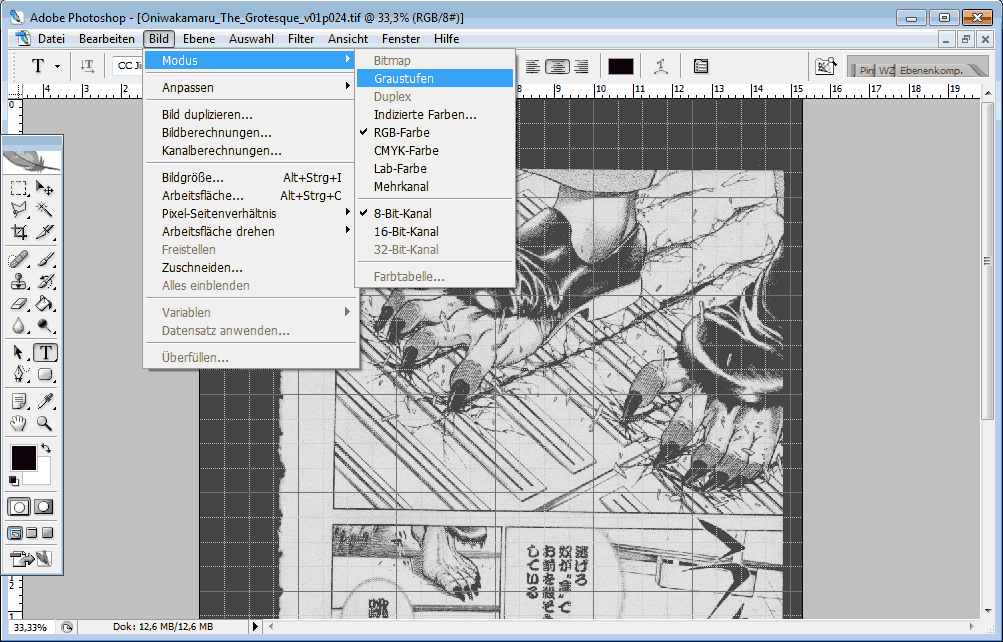Click the vertical scrollbar thumb
This screenshot has width=1003, height=642.
coord(987,262)
